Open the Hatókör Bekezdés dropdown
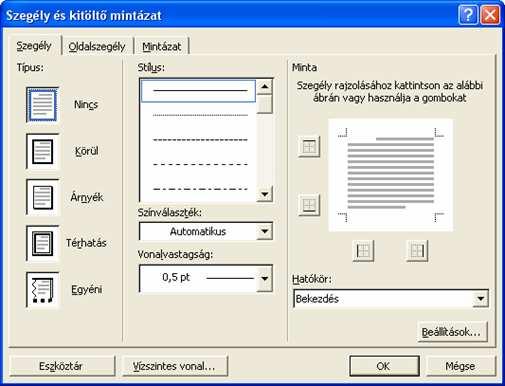 pos(481,299)
